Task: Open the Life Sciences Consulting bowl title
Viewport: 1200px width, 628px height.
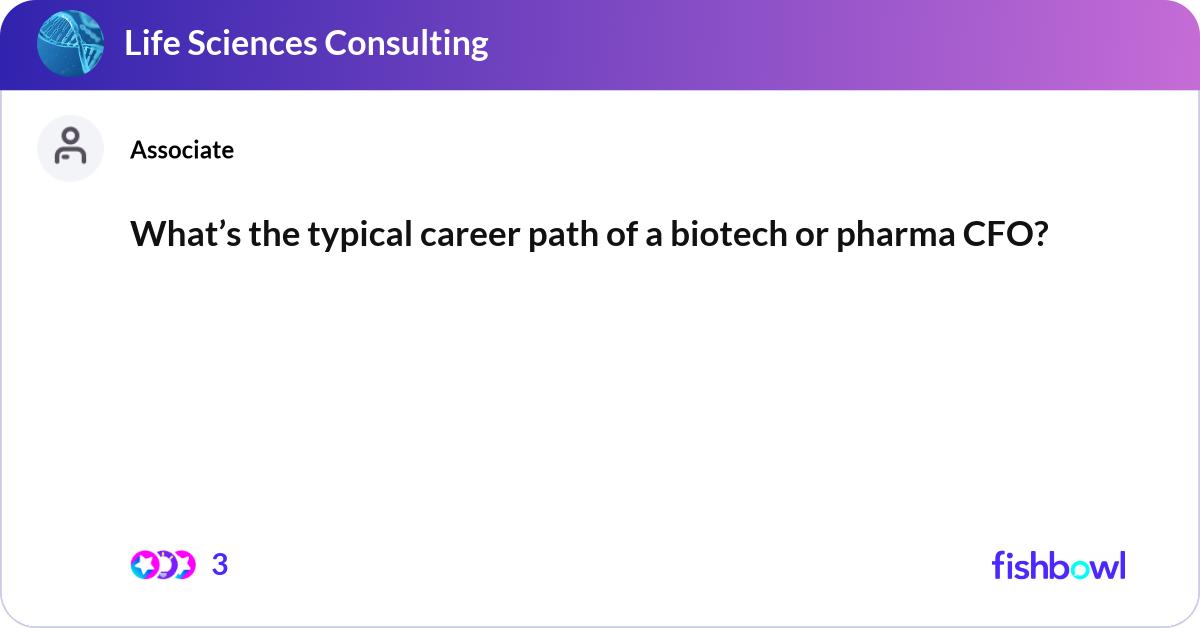Action: coord(306,44)
